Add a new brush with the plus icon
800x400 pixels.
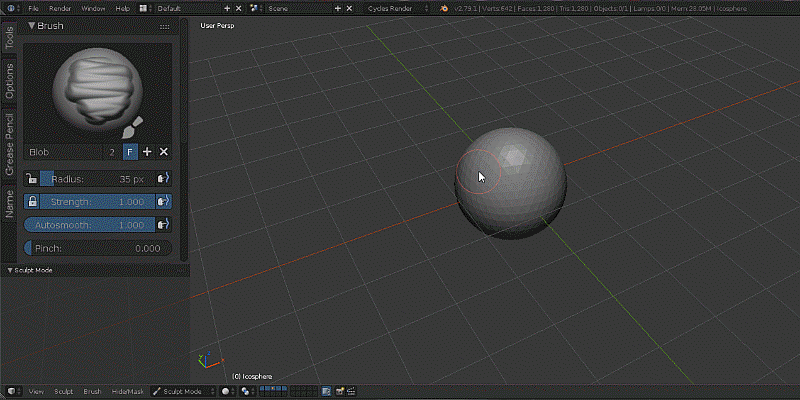(147, 151)
